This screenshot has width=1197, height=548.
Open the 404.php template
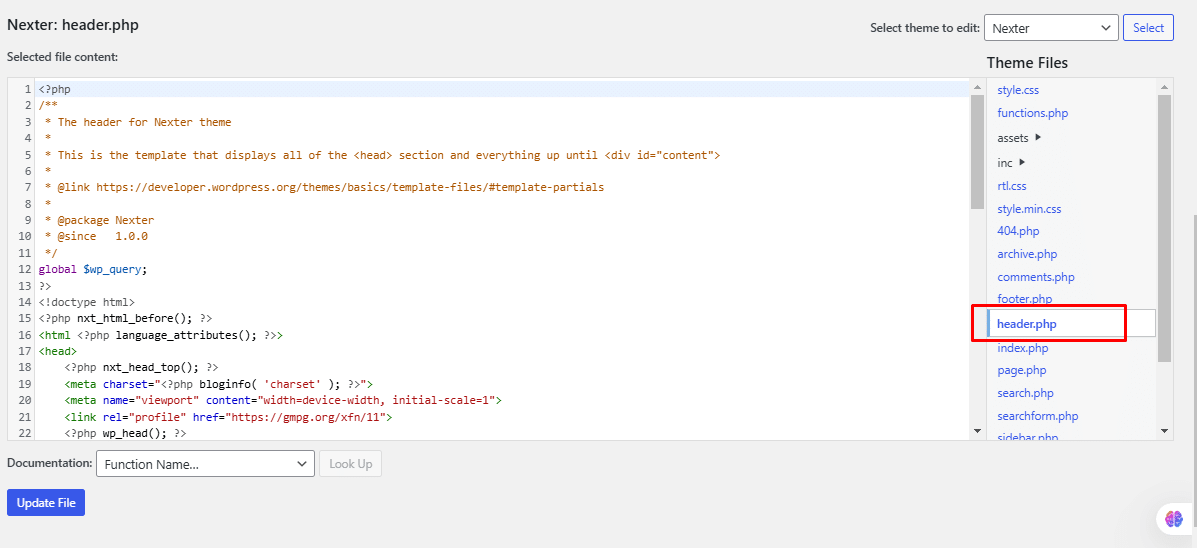[x=1018, y=231]
